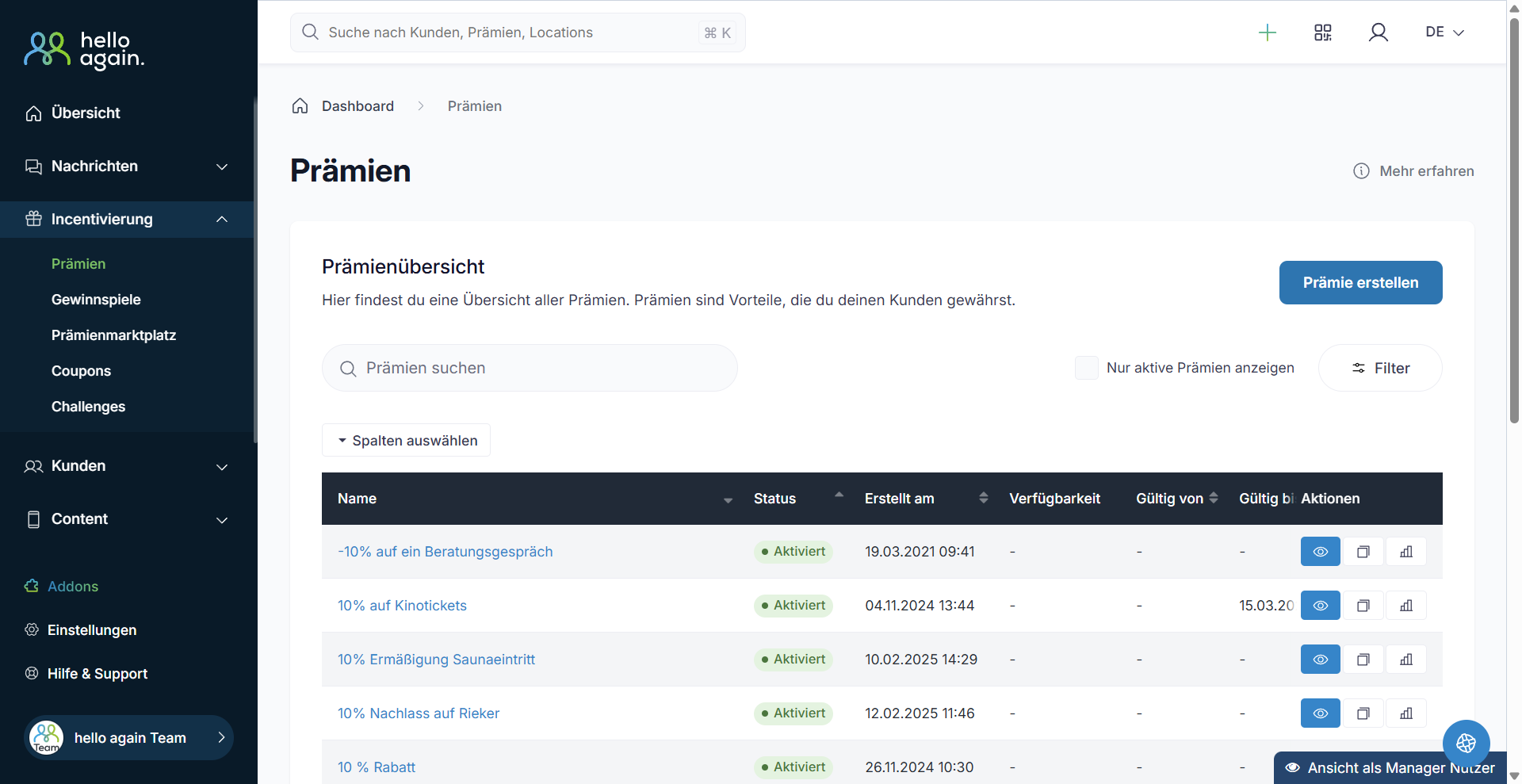Open the Spalten auswählen dropdown

pyautogui.click(x=406, y=441)
